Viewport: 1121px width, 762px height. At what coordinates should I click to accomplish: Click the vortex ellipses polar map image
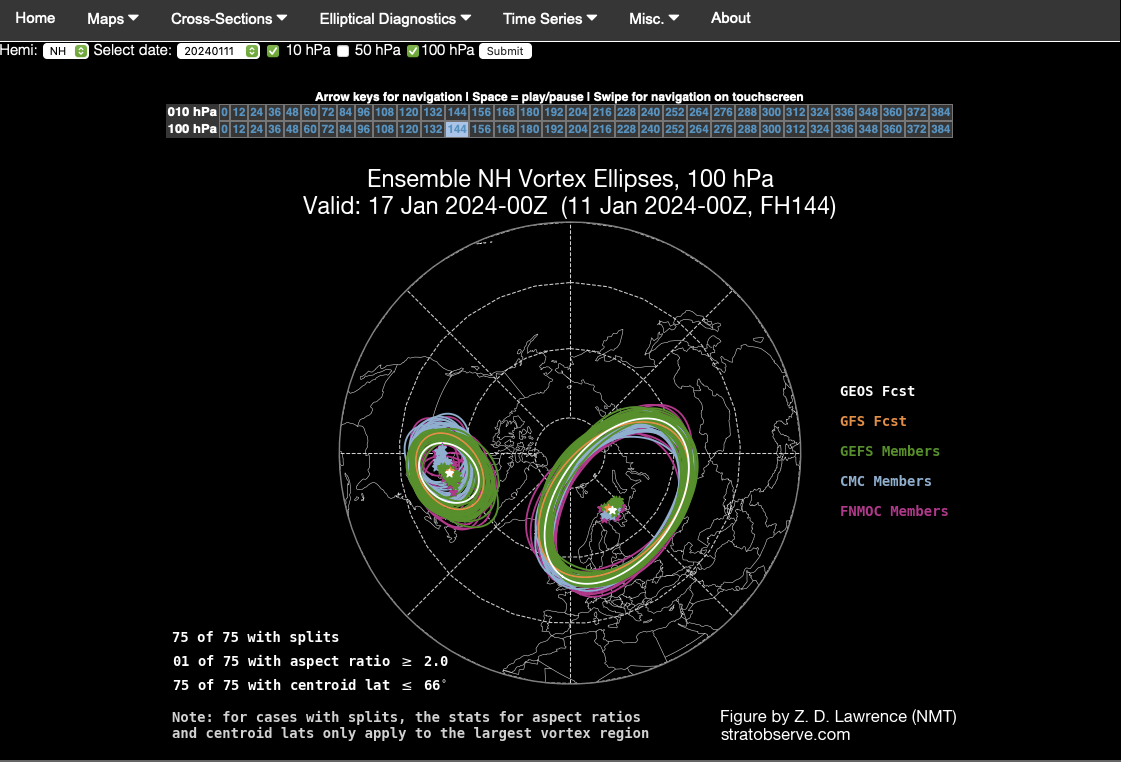tap(570, 450)
